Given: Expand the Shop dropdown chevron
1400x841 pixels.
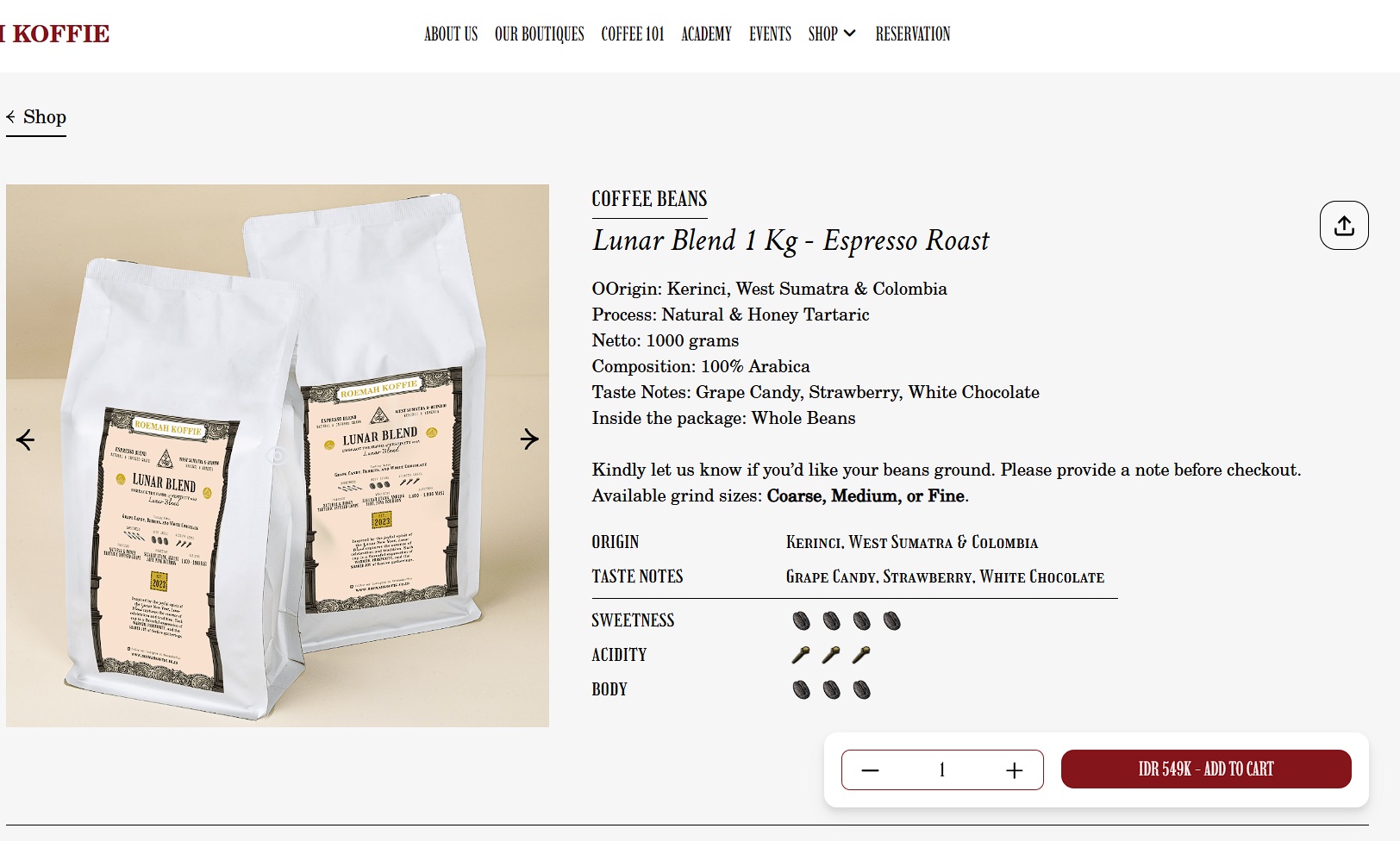Looking at the screenshot, I should tap(849, 34).
